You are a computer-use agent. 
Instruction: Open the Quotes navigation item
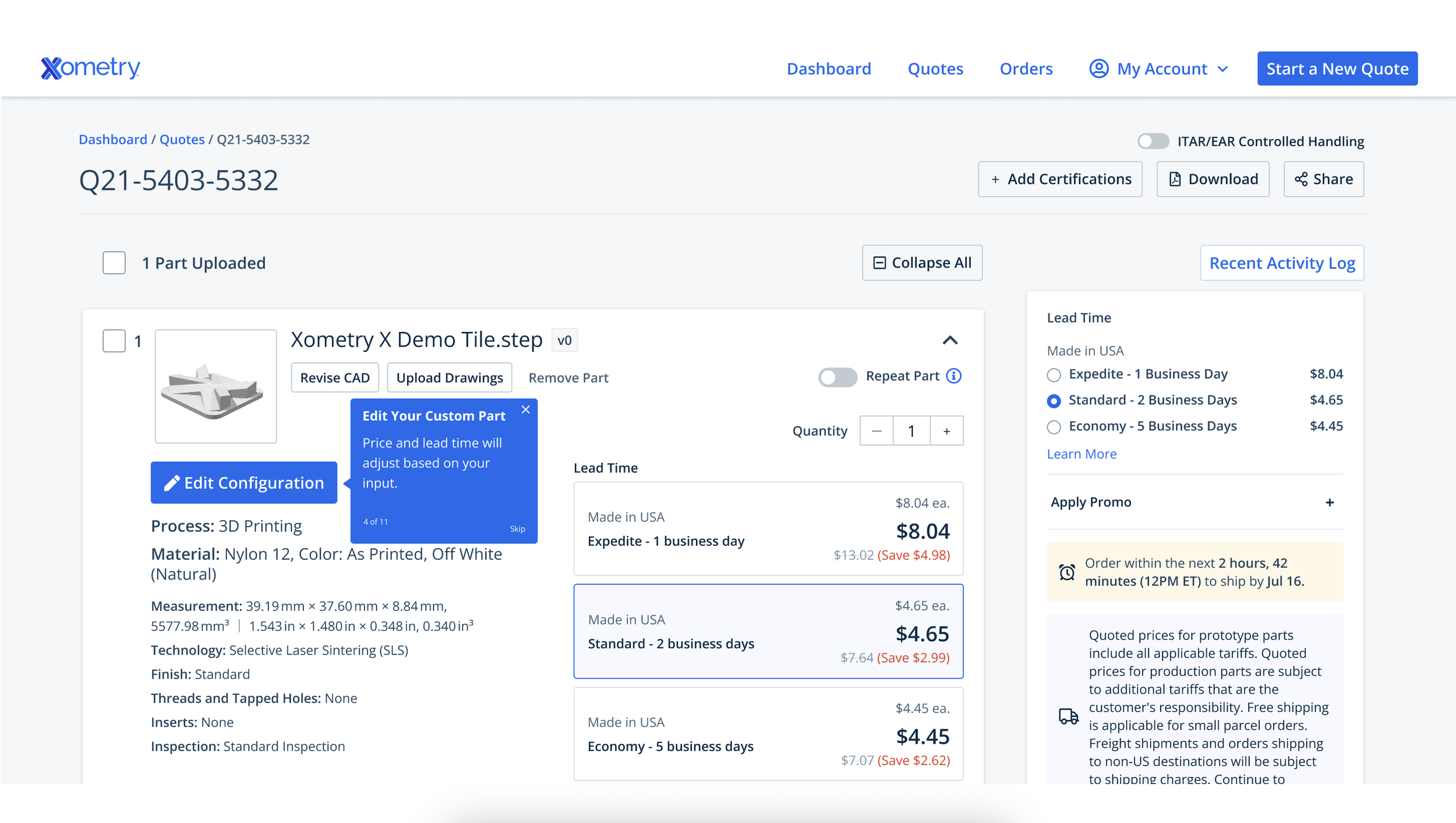click(935, 69)
